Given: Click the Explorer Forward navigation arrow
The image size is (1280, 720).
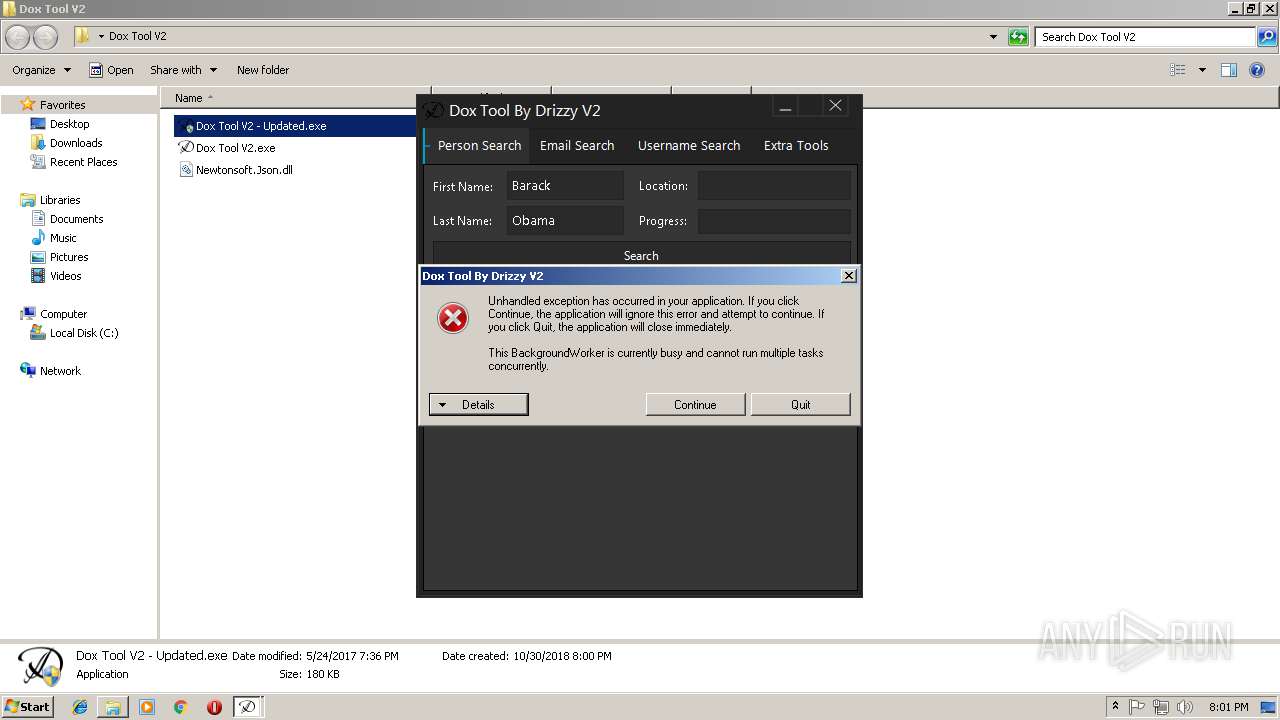Looking at the screenshot, I should 46,37.
